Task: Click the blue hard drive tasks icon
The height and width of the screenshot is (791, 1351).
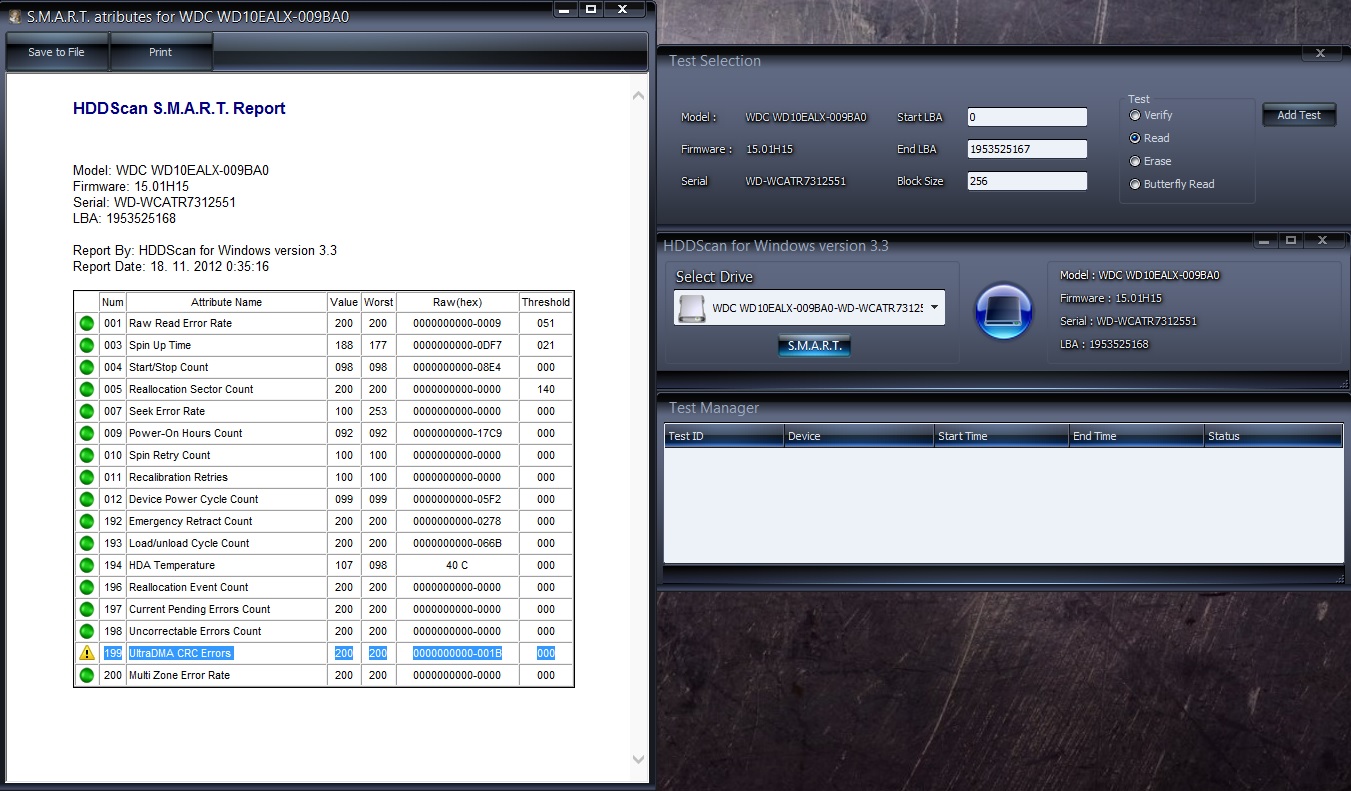Action: pyautogui.click(x=1004, y=311)
